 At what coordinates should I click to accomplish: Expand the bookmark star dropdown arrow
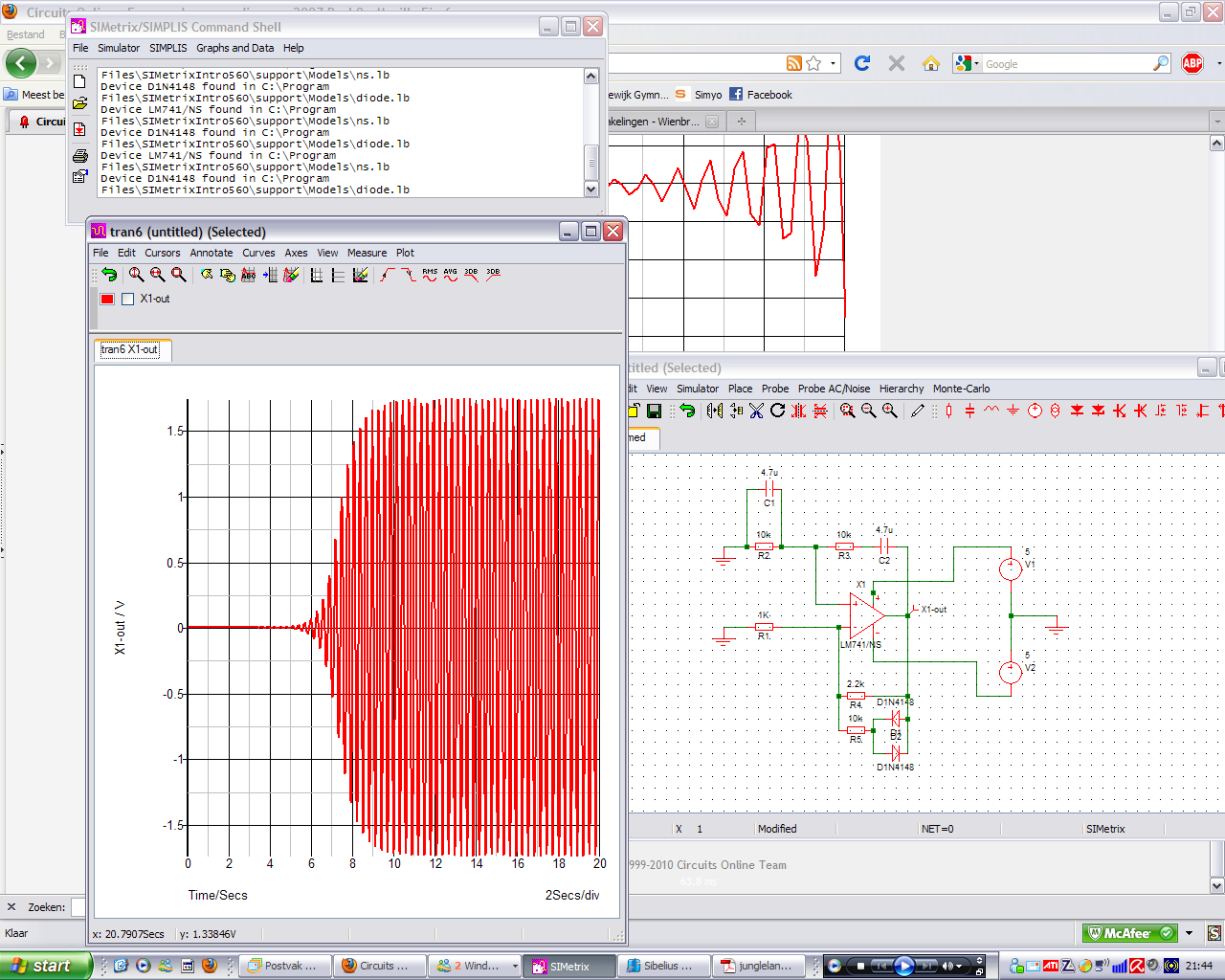833,64
